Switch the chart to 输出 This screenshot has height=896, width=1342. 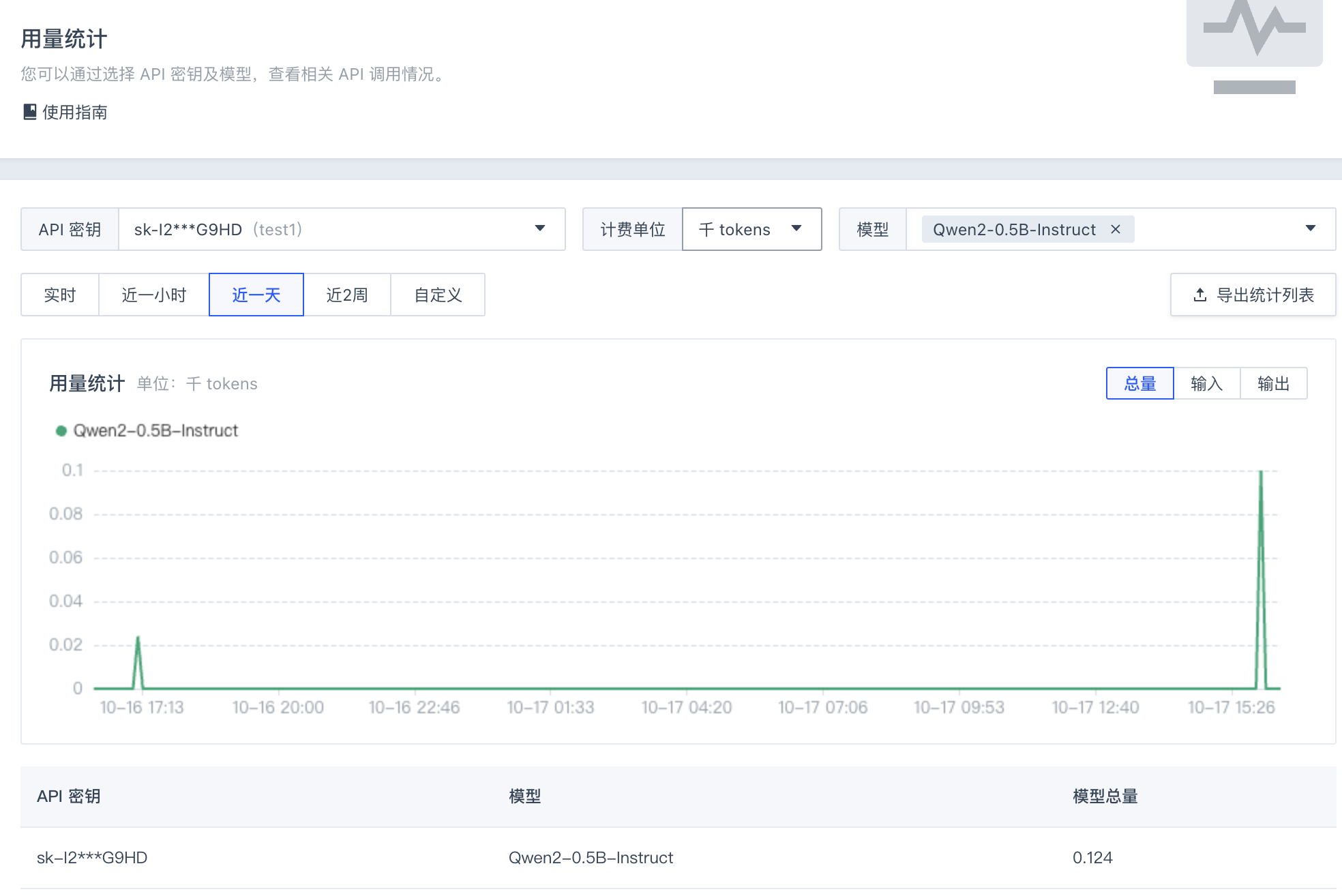[1274, 383]
